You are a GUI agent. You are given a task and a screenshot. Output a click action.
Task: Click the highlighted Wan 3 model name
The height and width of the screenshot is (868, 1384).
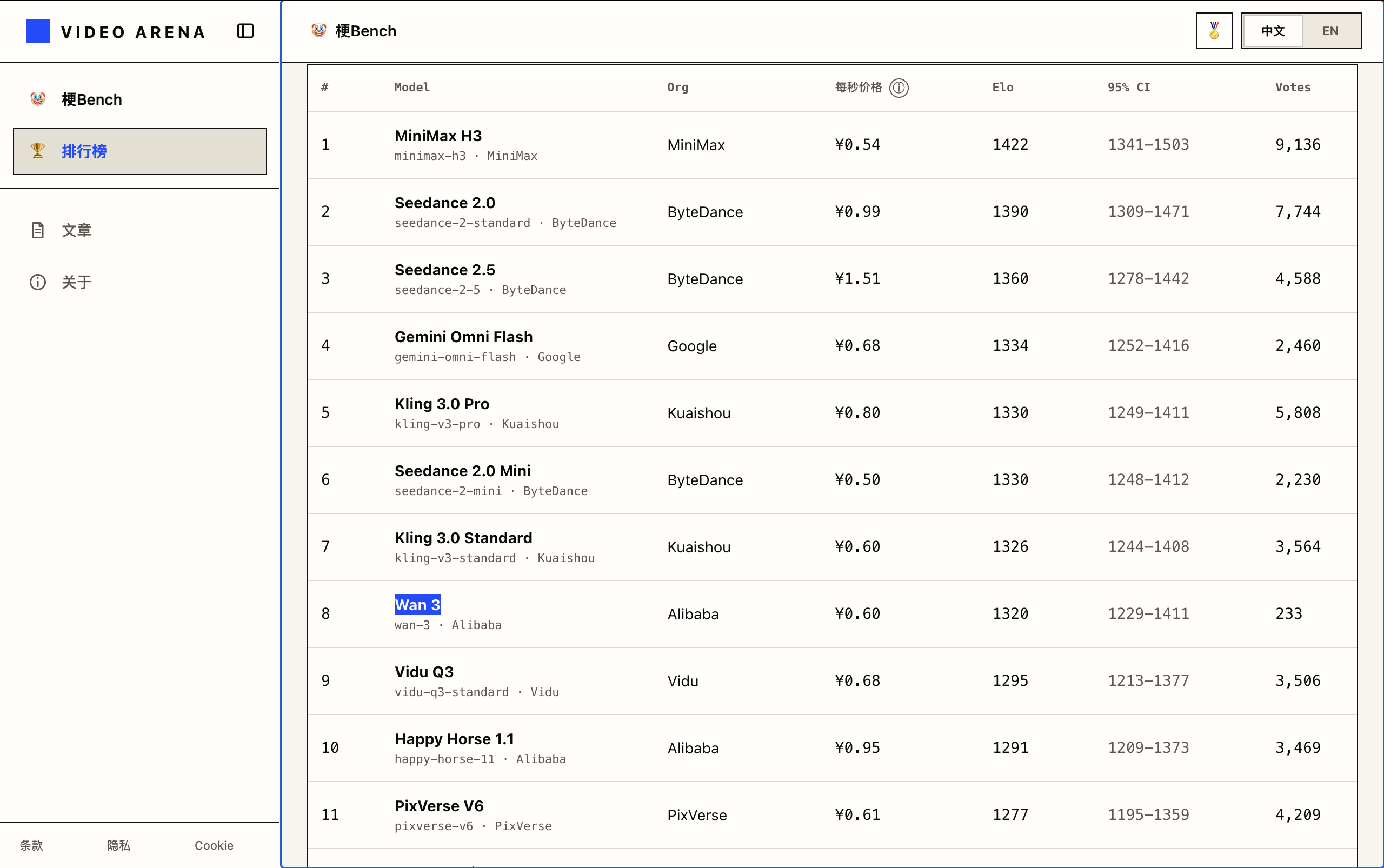click(x=417, y=604)
